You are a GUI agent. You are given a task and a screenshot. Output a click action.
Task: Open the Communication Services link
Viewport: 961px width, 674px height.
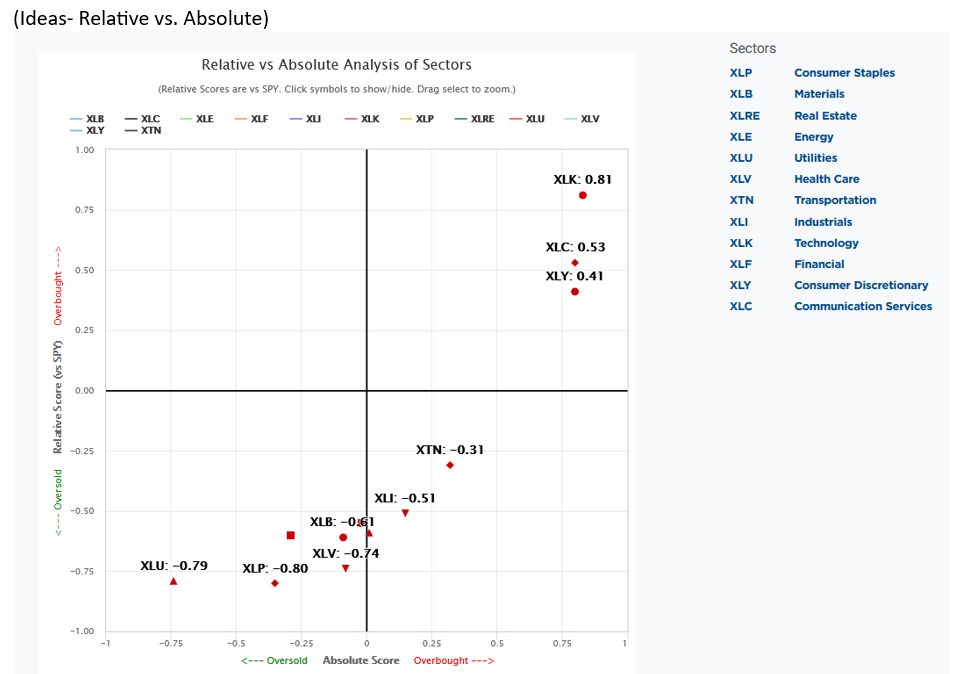click(x=862, y=307)
